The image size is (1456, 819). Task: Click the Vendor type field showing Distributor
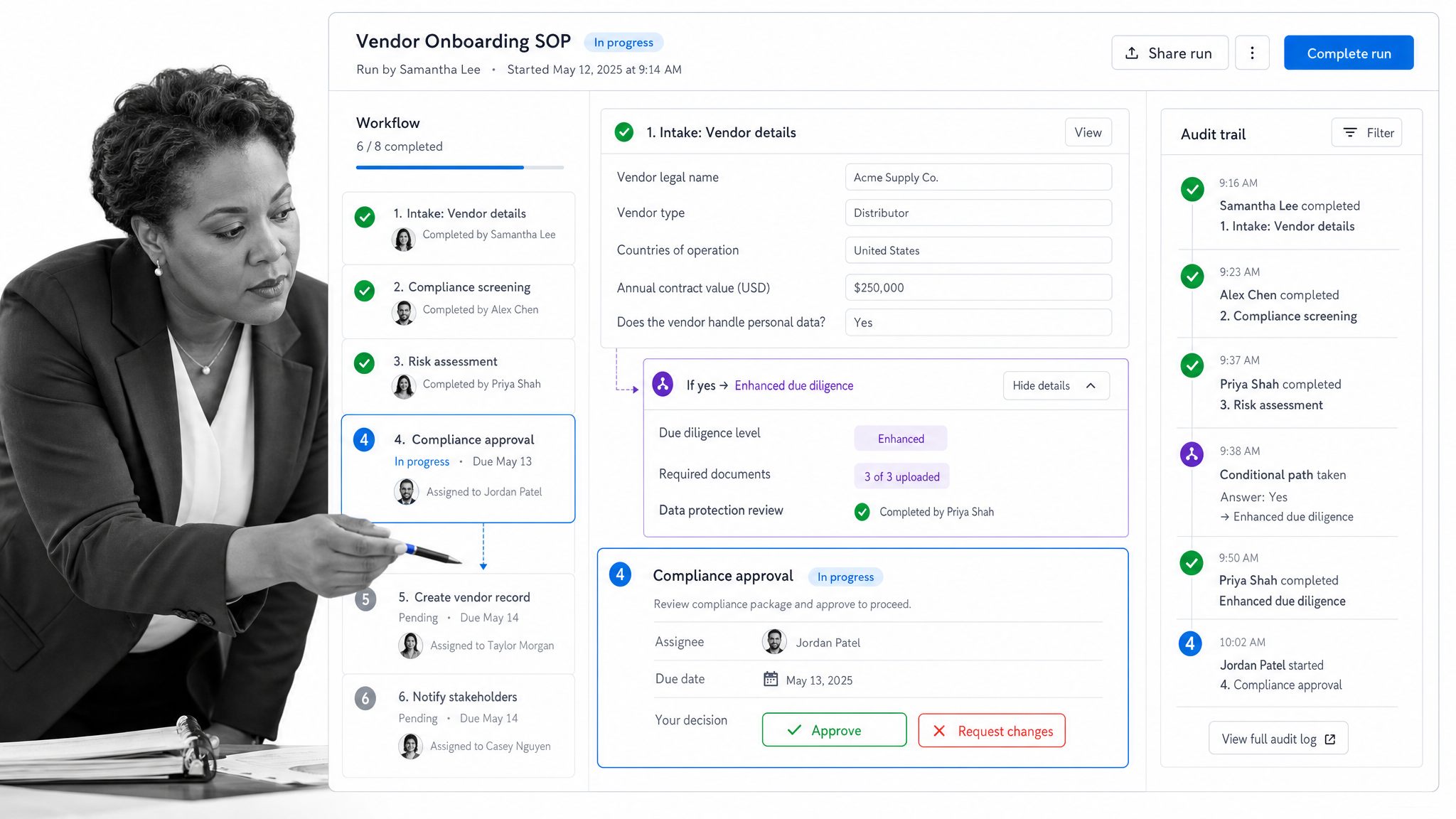[978, 213]
